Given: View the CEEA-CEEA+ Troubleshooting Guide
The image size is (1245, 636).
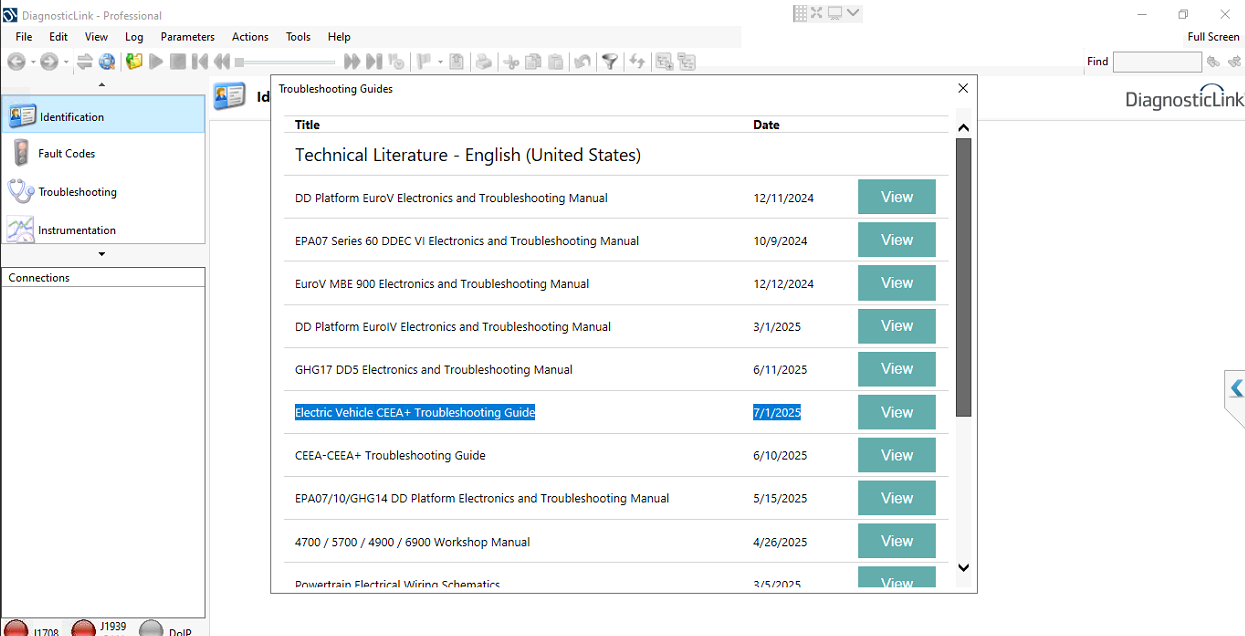Looking at the screenshot, I should click(x=896, y=455).
